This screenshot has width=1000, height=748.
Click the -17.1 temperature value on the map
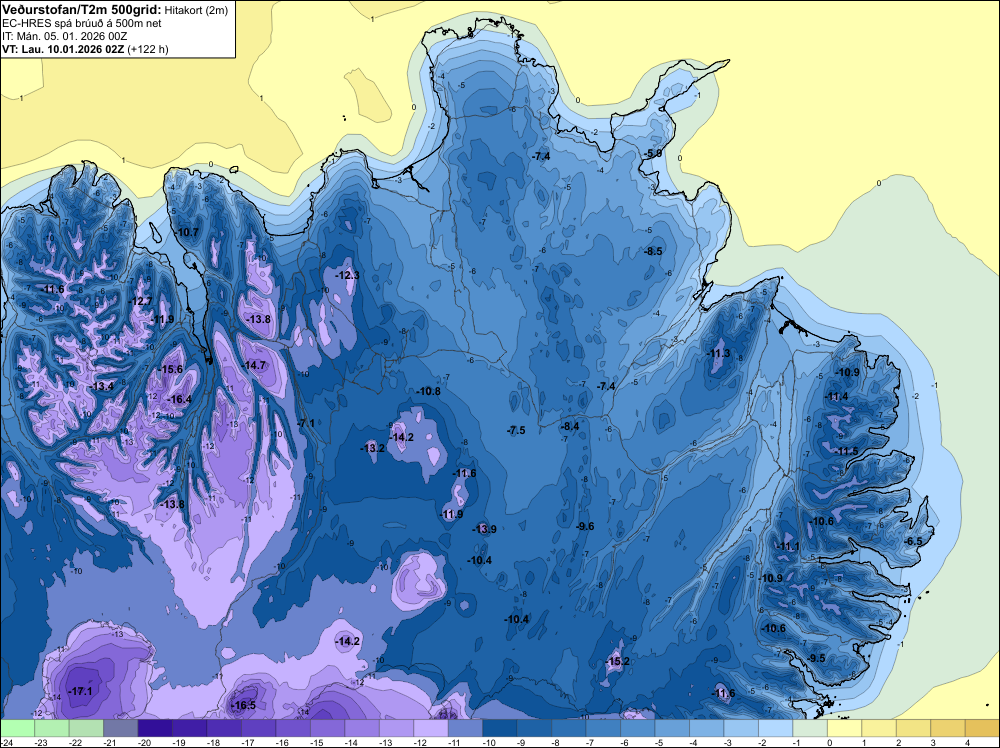click(80, 691)
